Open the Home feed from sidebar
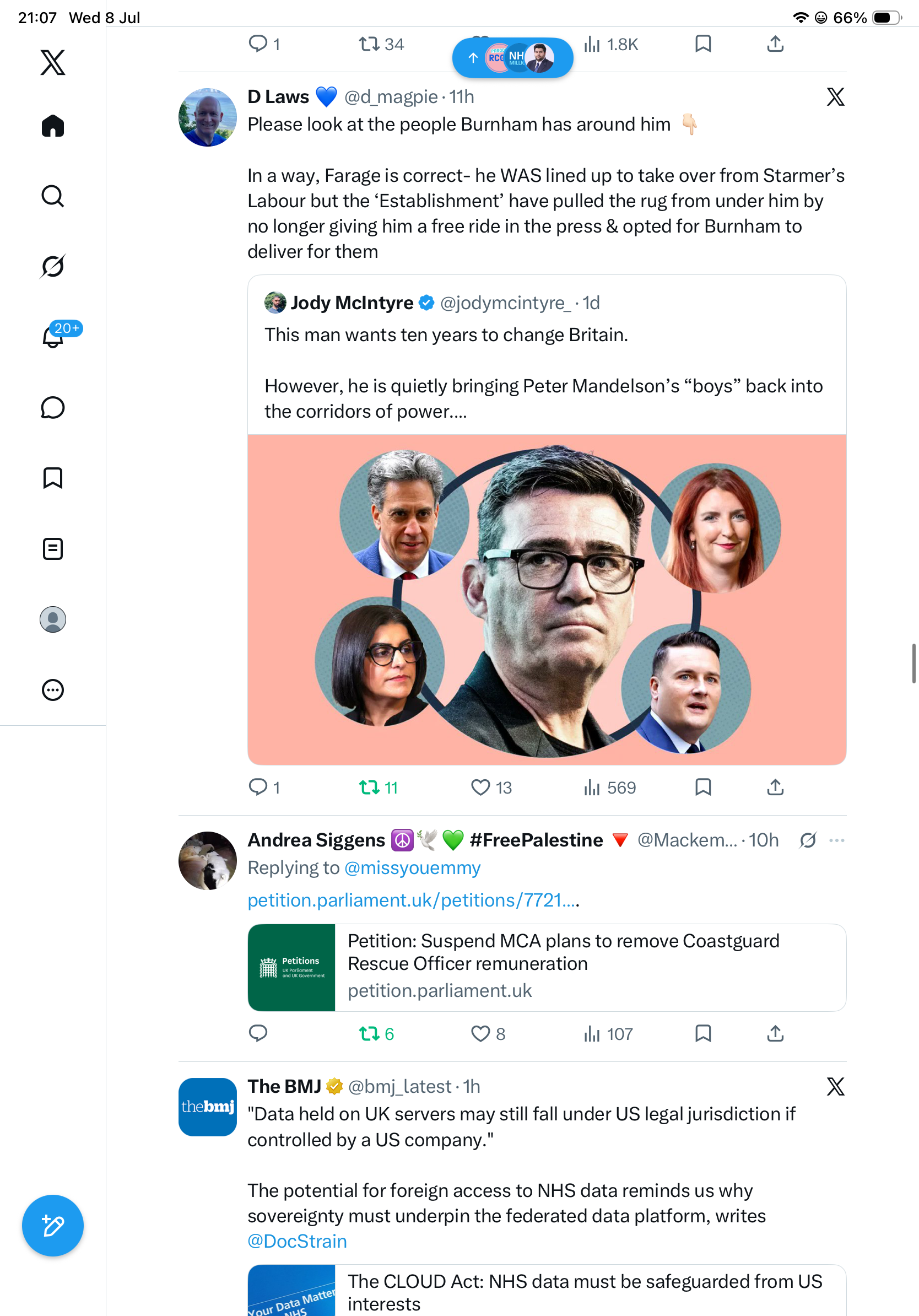The width and height of the screenshot is (919, 1316). [53, 126]
